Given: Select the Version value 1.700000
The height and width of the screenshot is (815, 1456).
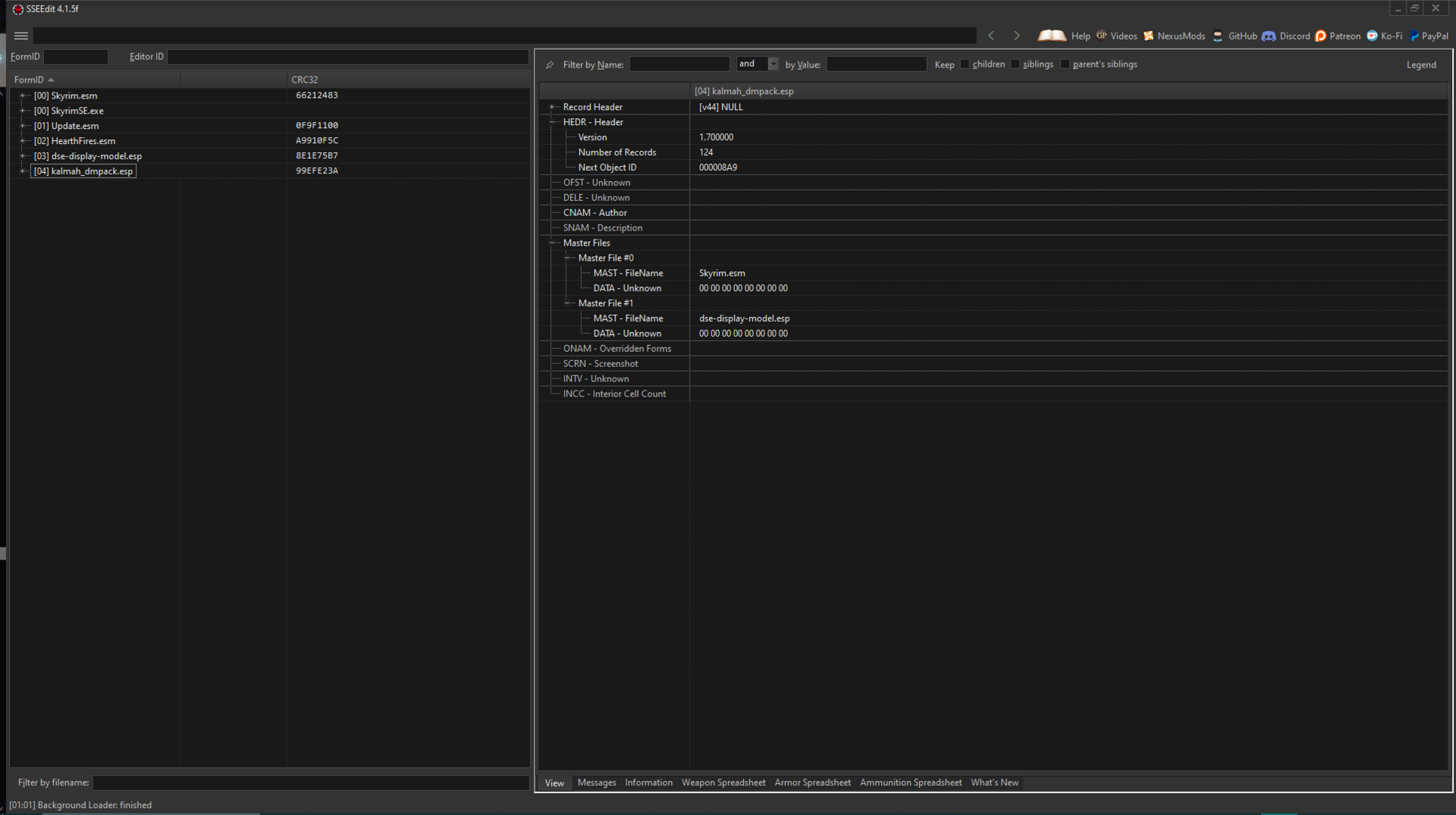Looking at the screenshot, I should coord(716,137).
